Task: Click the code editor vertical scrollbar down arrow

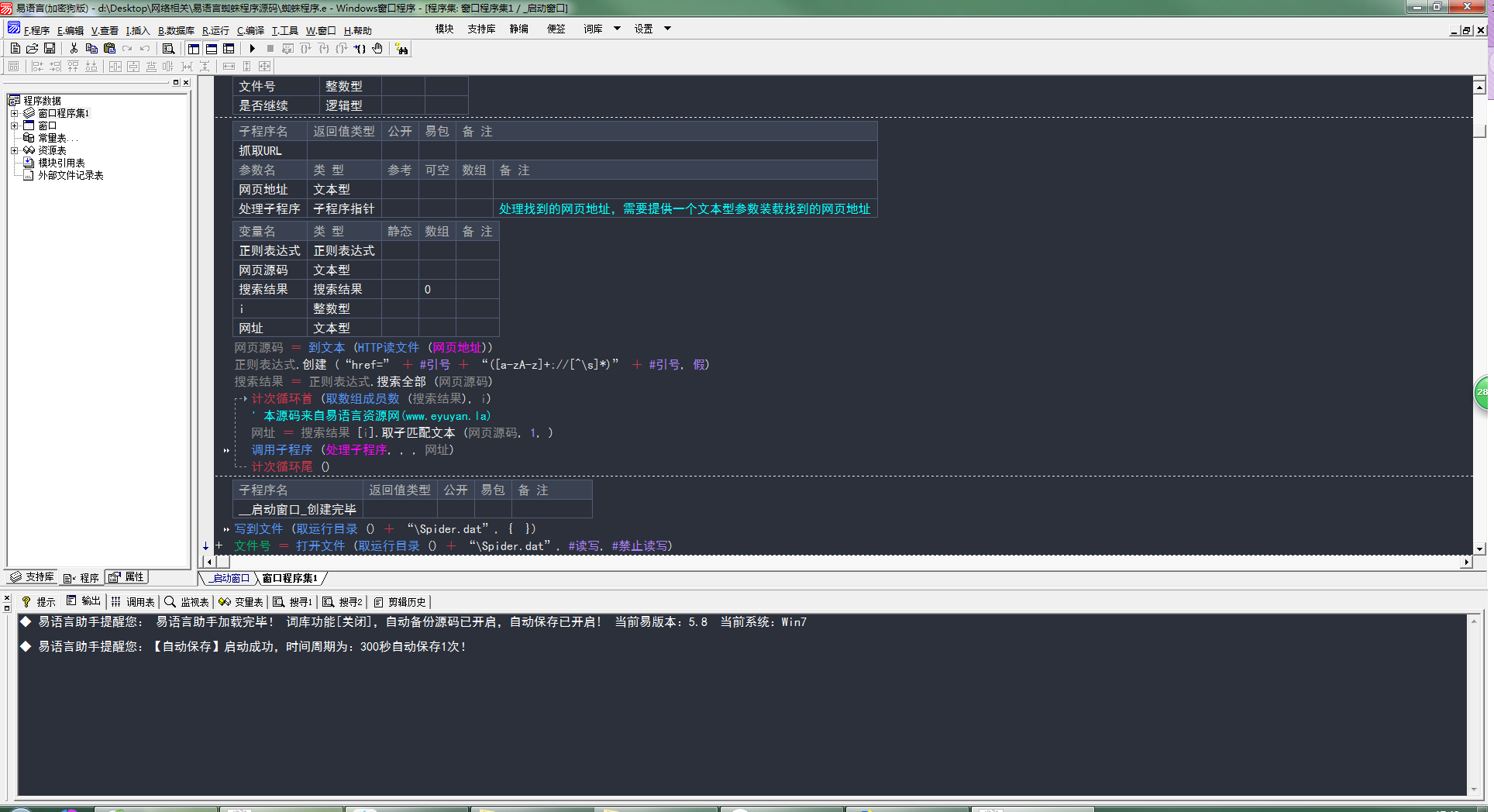Action: pyautogui.click(x=1479, y=549)
